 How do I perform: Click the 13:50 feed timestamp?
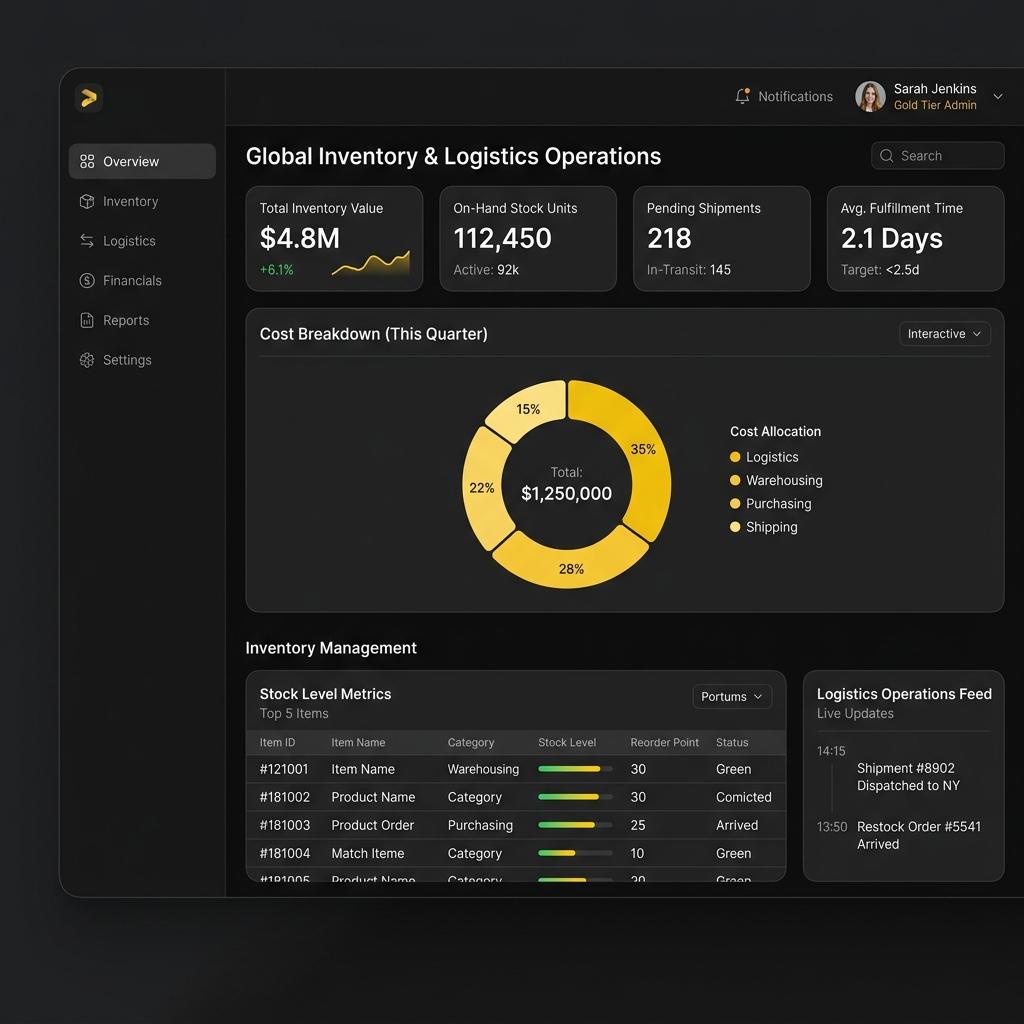click(x=831, y=827)
